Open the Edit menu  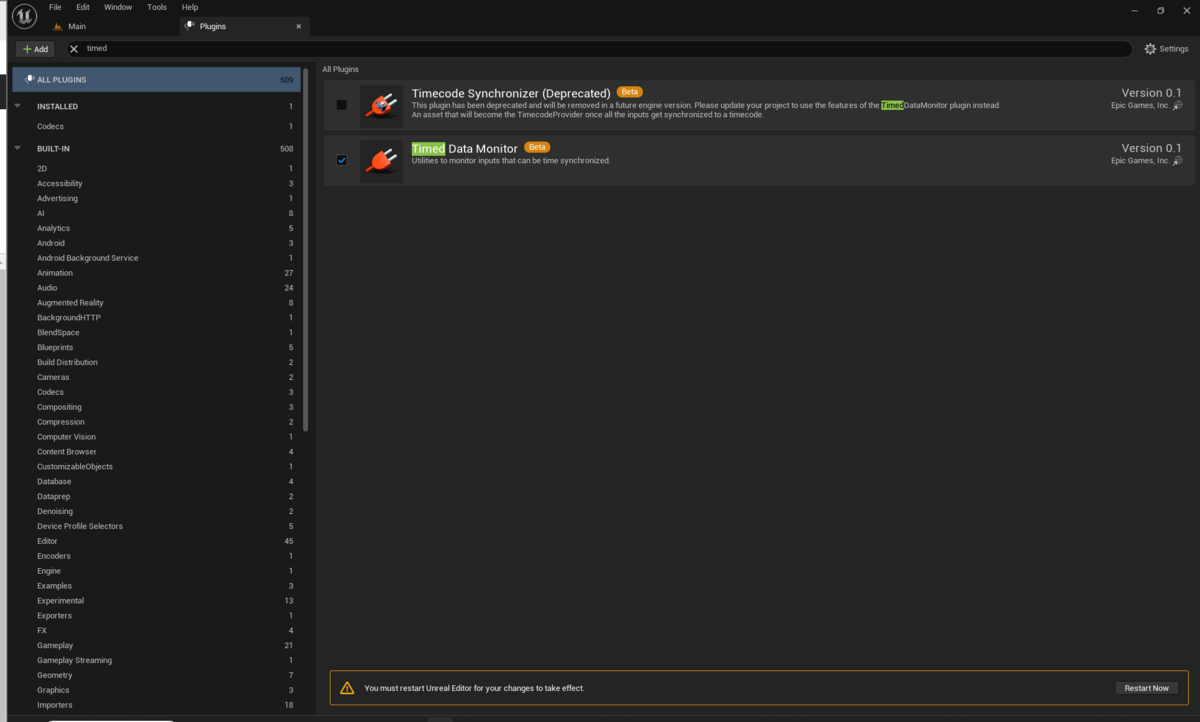pyautogui.click(x=83, y=7)
